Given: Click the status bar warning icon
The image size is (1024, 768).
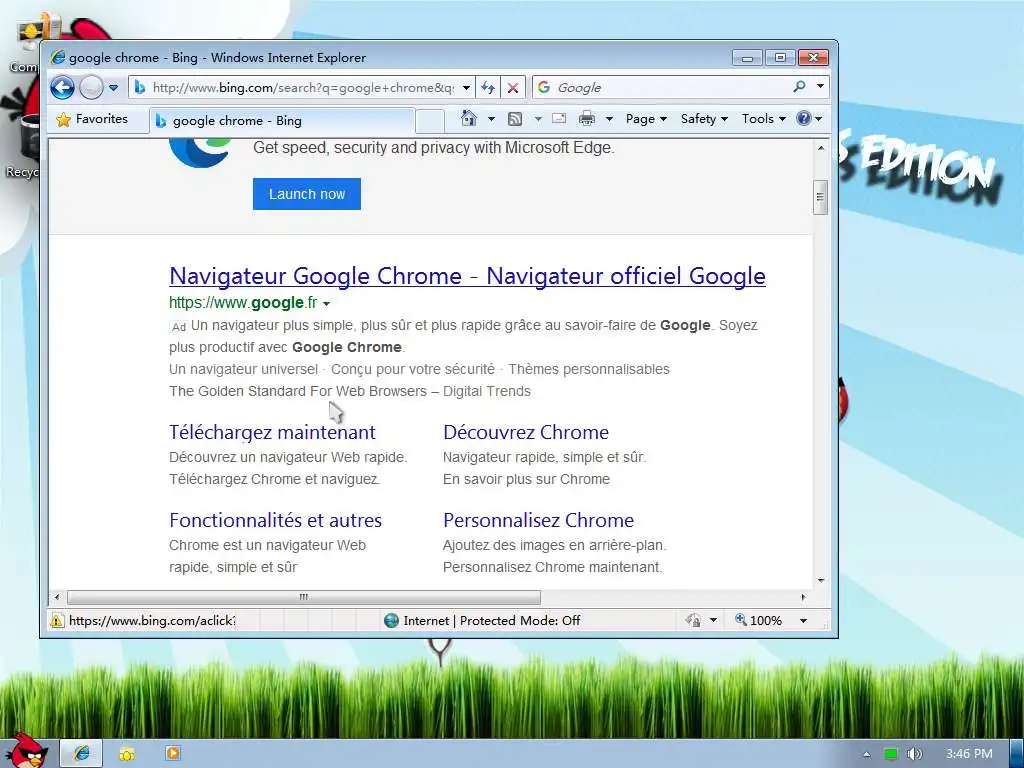Looking at the screenshot, I should tap(57, 620).
